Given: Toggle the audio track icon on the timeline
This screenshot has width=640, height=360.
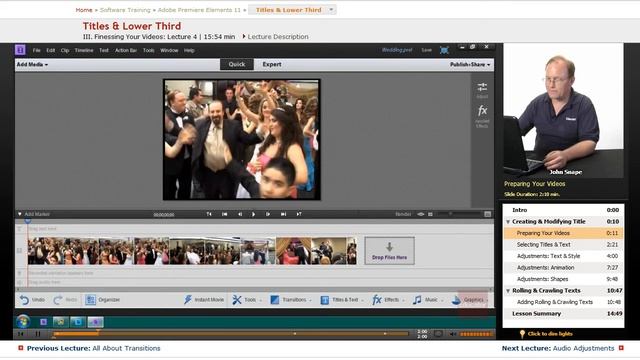Looking at the screenshot, I should click(x=19, y=282).
